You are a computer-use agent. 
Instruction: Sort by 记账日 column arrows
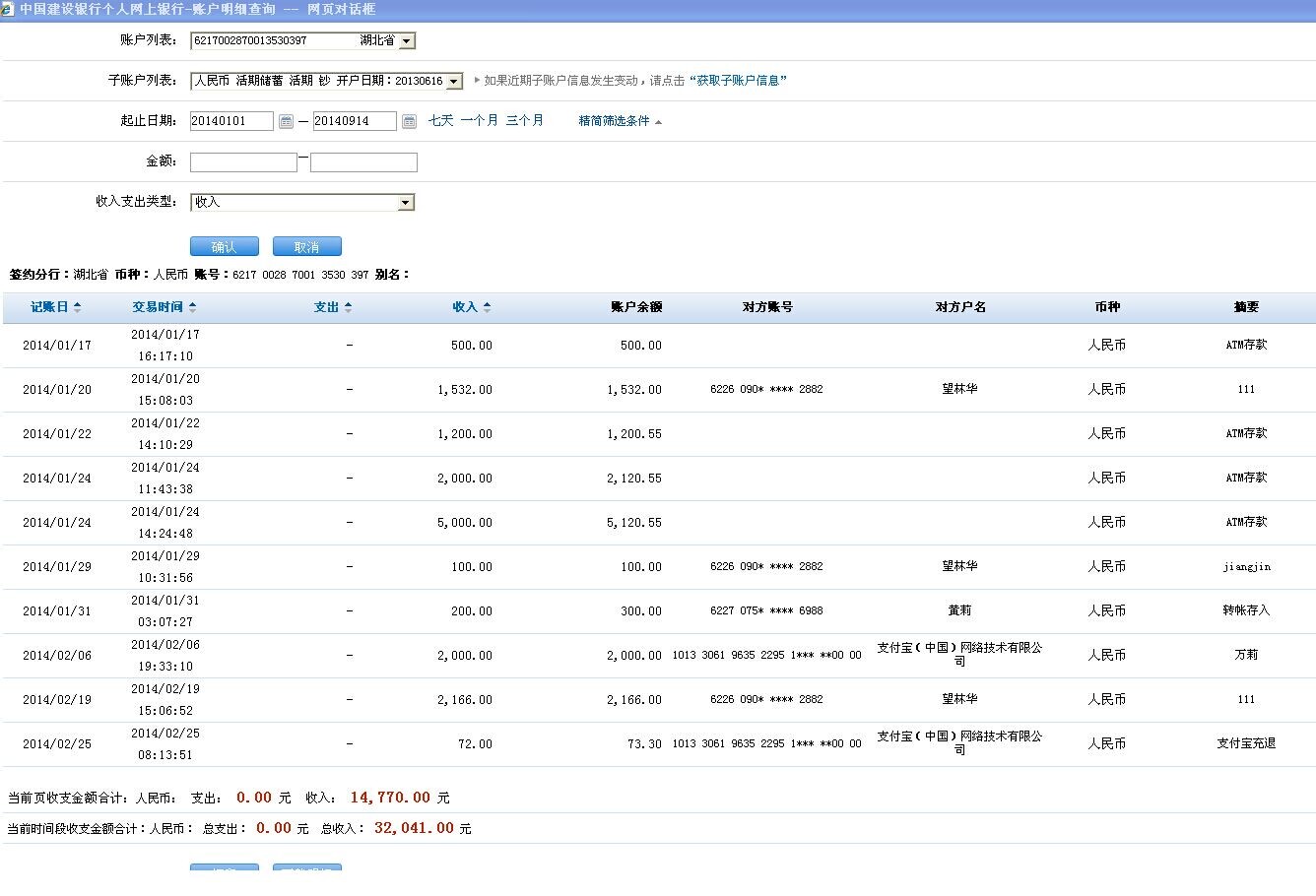tap(78, 307)
